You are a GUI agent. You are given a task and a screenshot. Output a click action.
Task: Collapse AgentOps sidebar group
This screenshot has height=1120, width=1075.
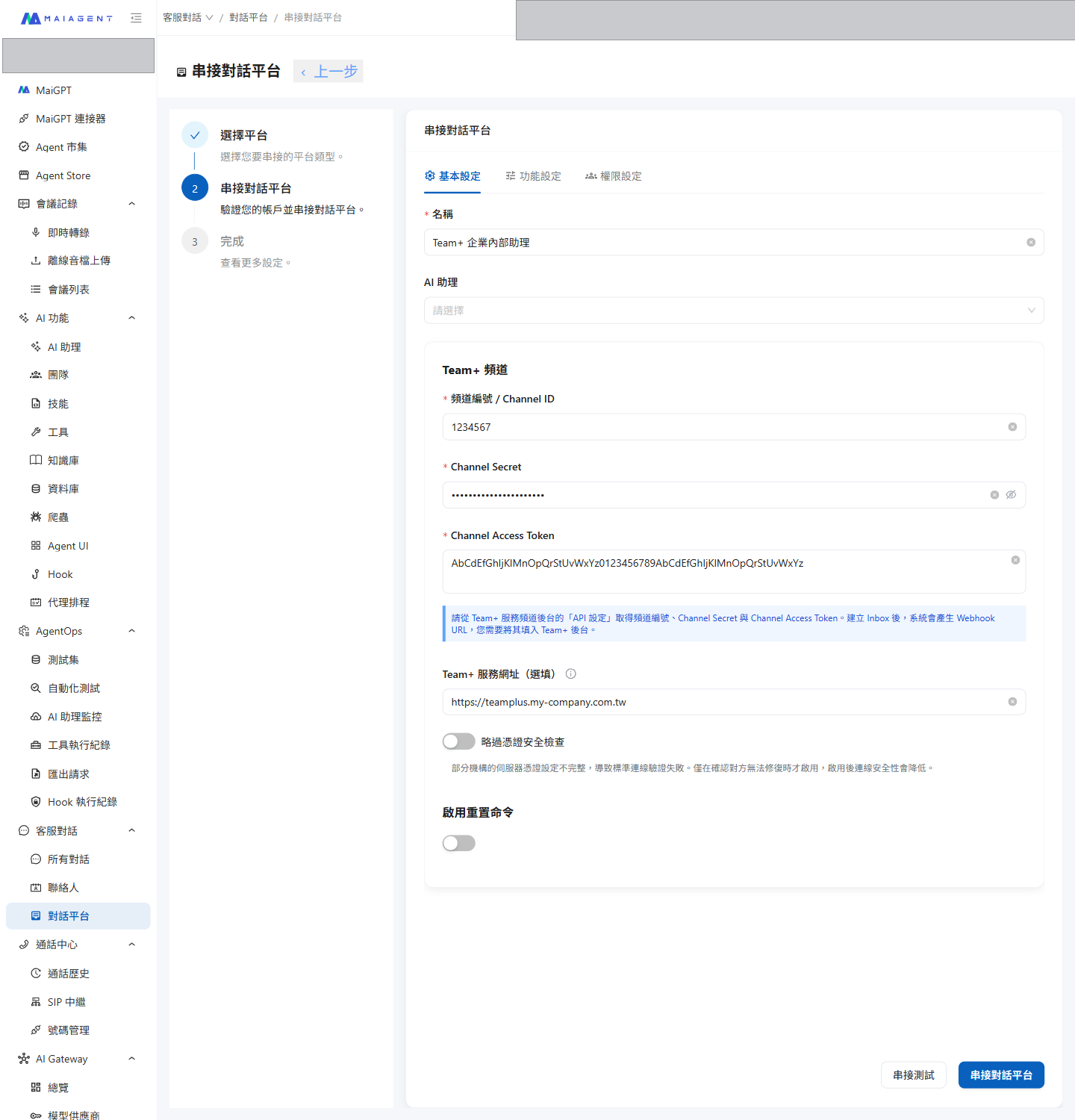click(132, 631)
